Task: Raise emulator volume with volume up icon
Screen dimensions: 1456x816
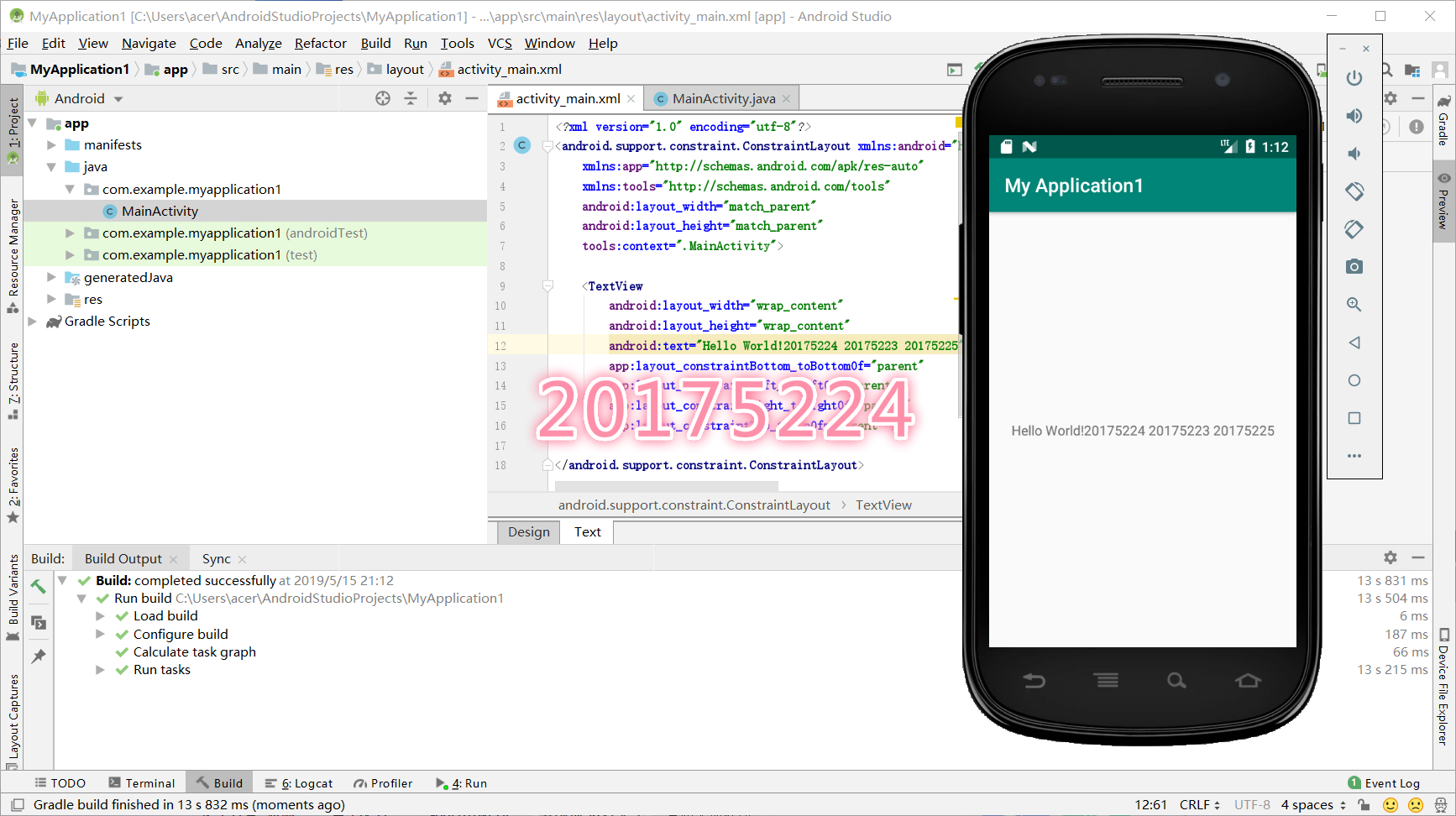Action: click(1354, 116)
